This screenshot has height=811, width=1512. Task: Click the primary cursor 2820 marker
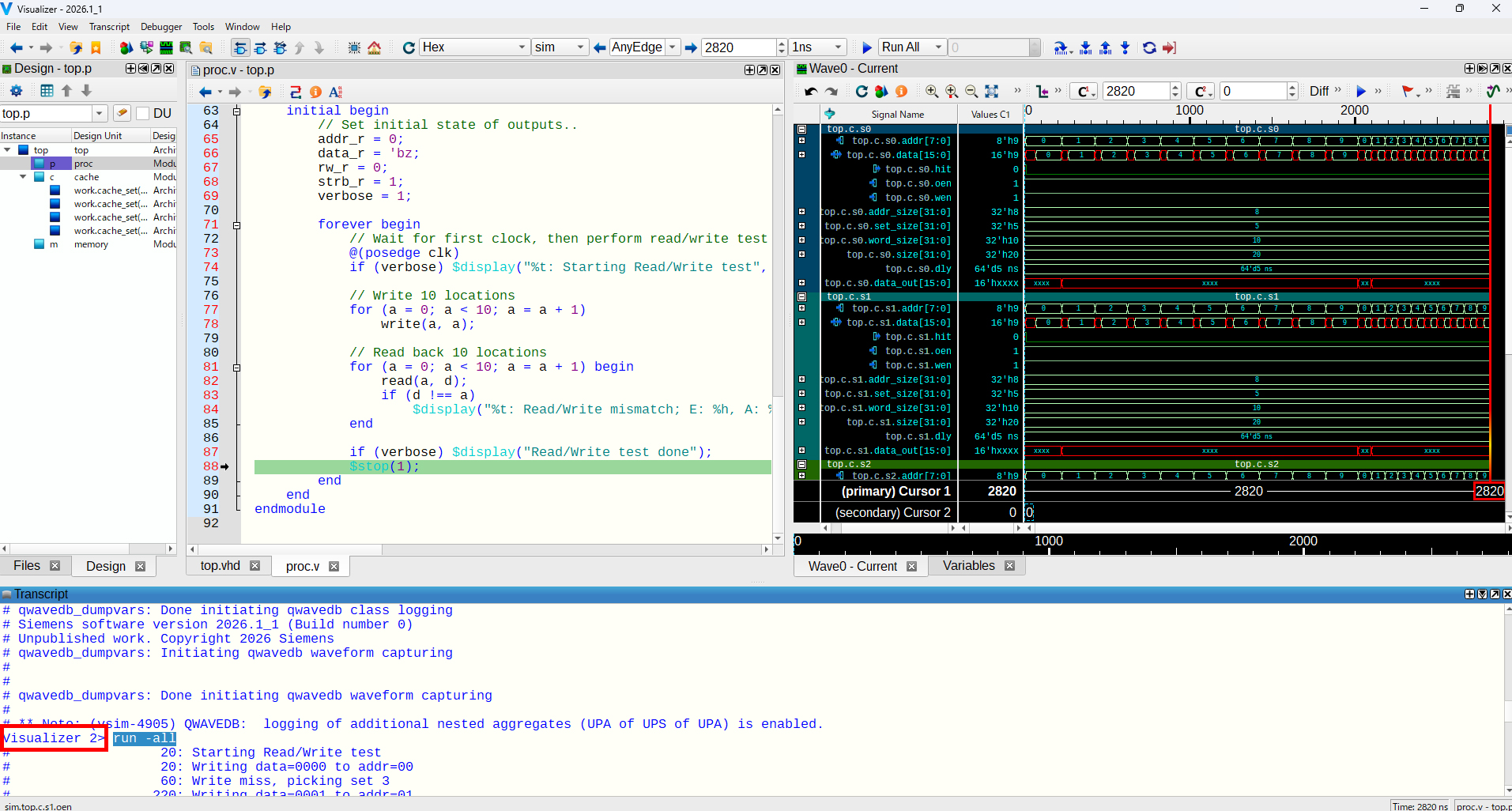click(1489, 491)
